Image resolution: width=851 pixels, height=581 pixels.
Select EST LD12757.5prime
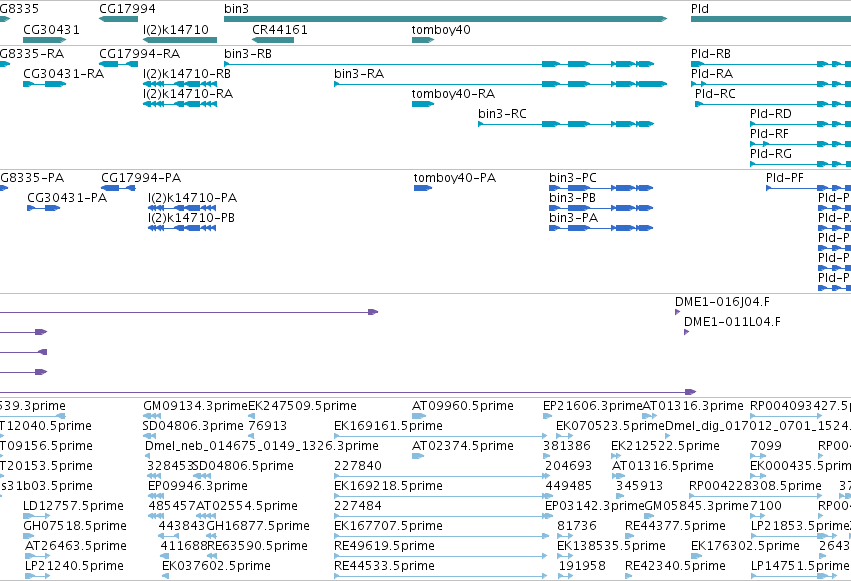(x=35, y=516)
